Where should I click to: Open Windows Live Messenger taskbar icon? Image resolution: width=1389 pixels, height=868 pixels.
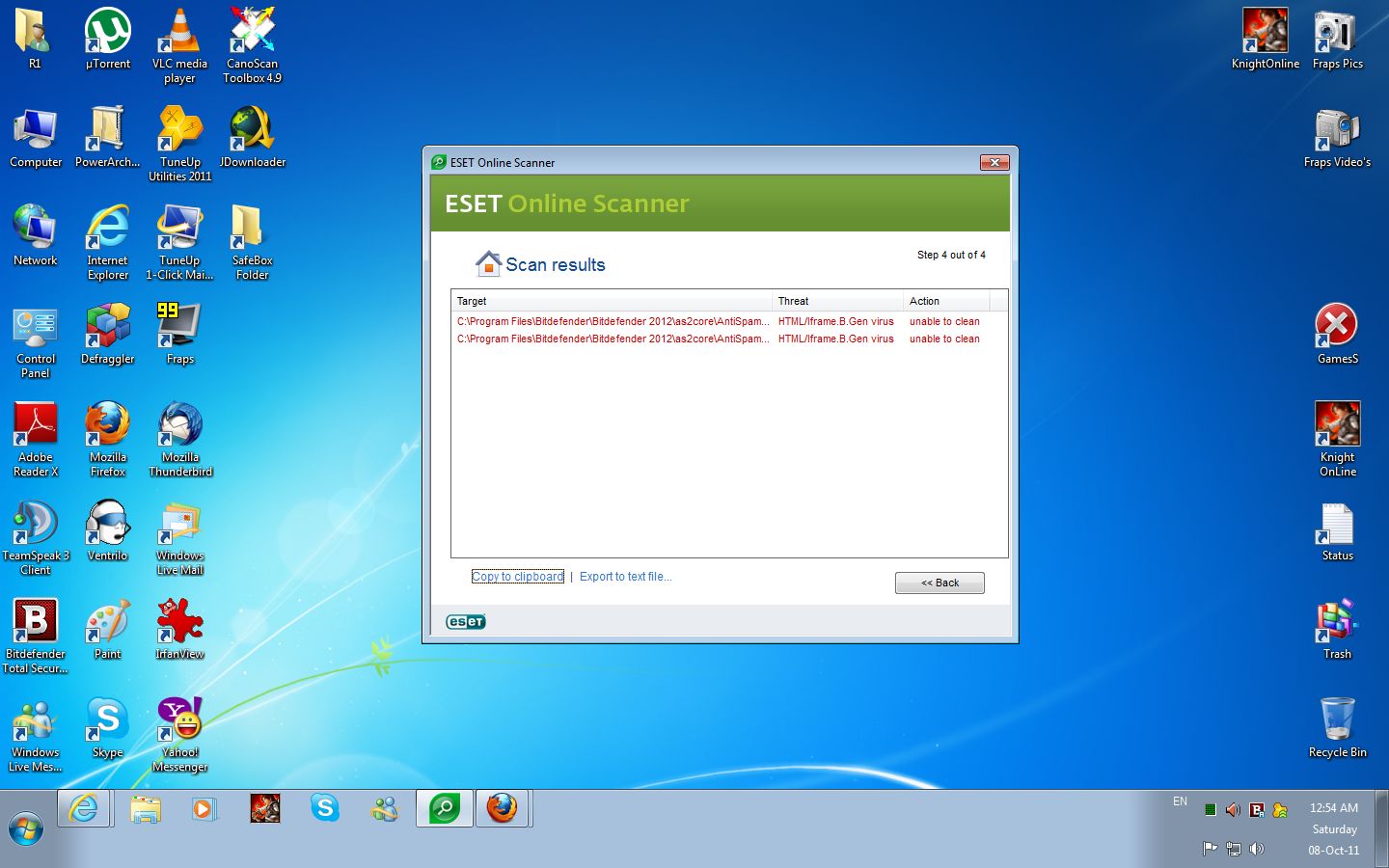click(385, 808)
